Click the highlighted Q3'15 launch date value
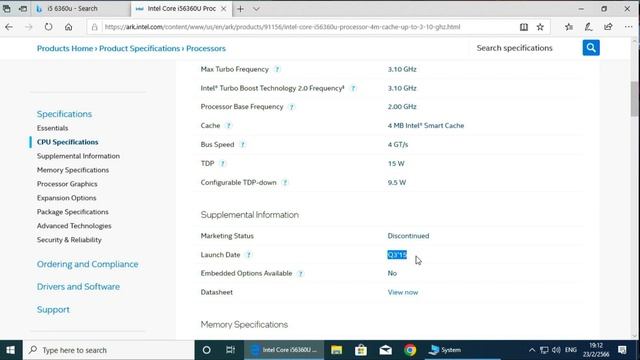The height and width of the screenshot is (360, 640). [x=397, y=255]
